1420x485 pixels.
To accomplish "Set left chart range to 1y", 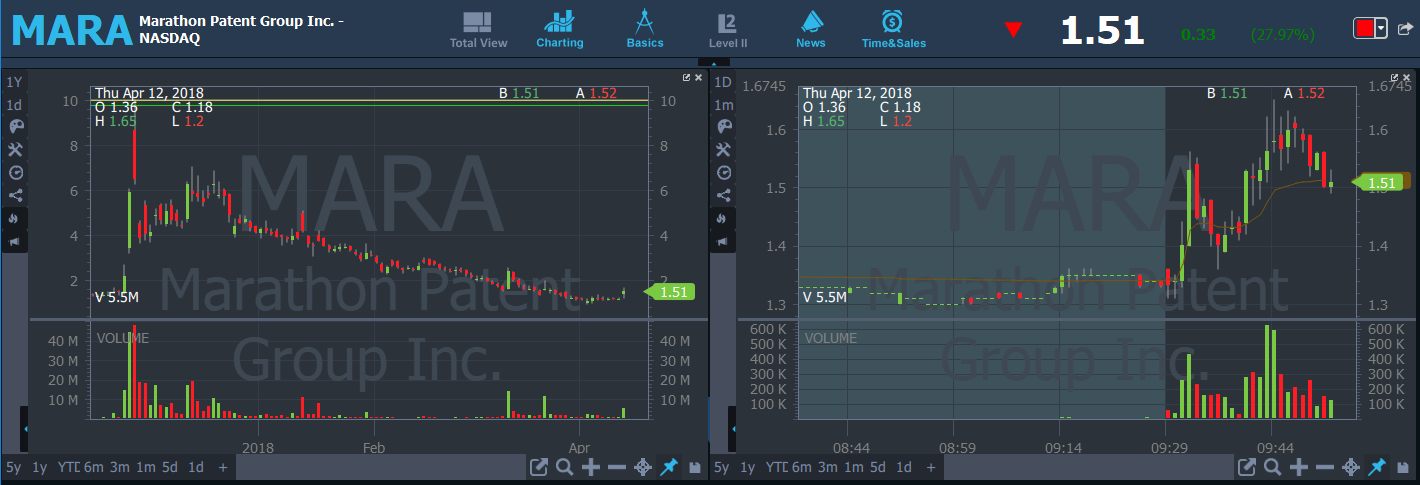I will point(39,467).
